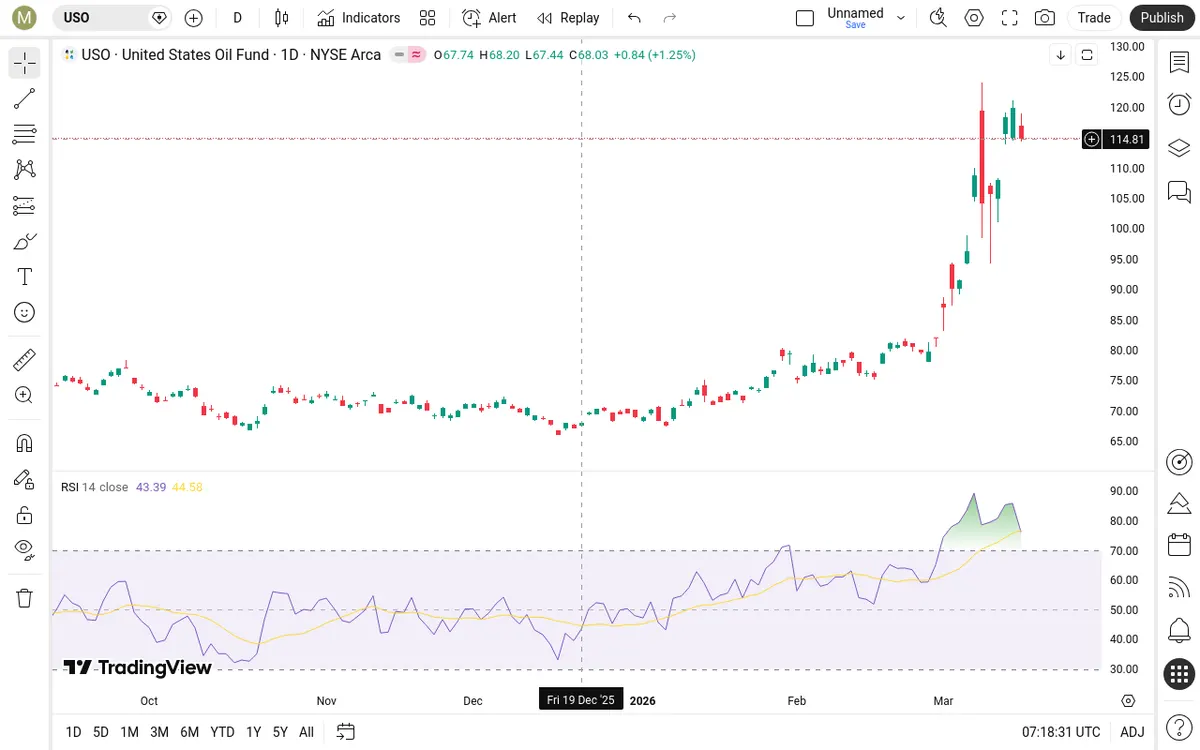
Task: Open the Indicators dialog
Action: [x=359, y=18]
